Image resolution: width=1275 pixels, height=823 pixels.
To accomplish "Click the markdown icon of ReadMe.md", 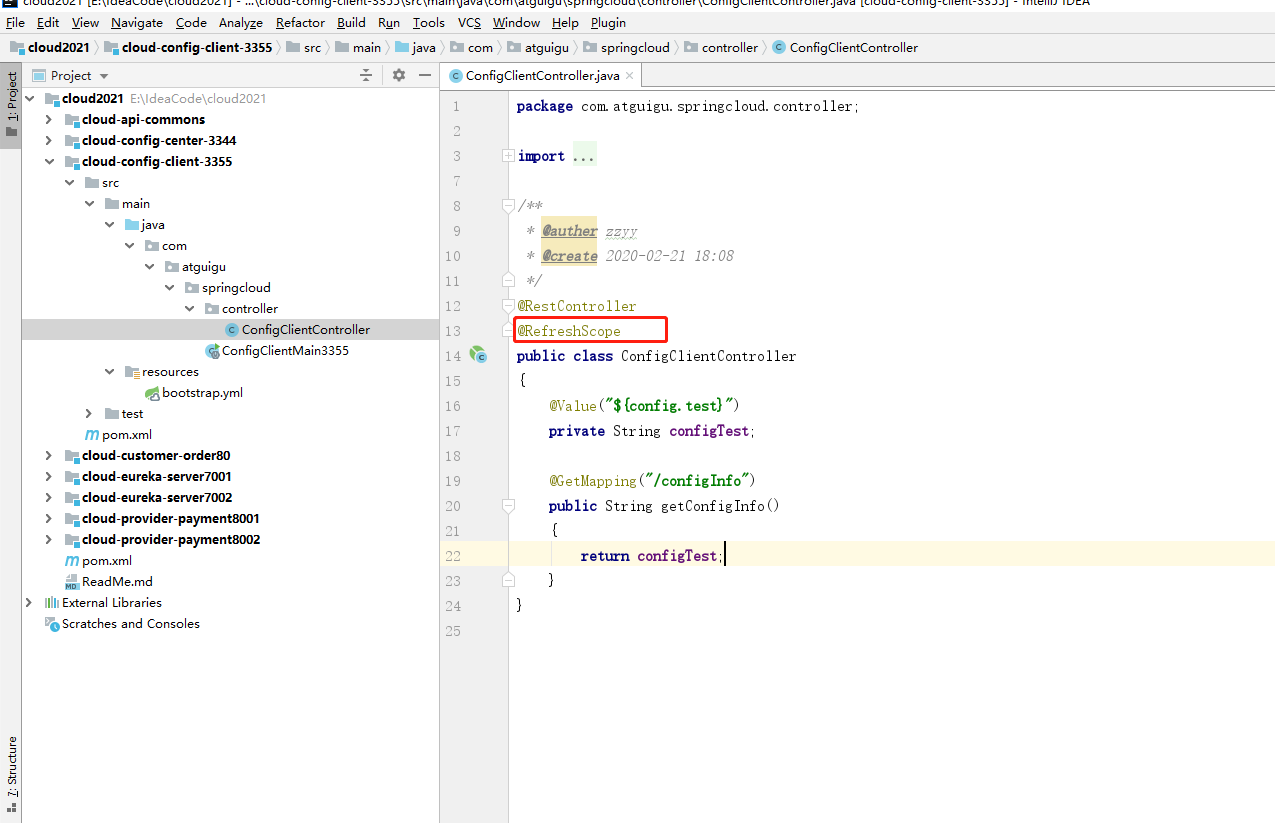I will [x=72, y=582].
